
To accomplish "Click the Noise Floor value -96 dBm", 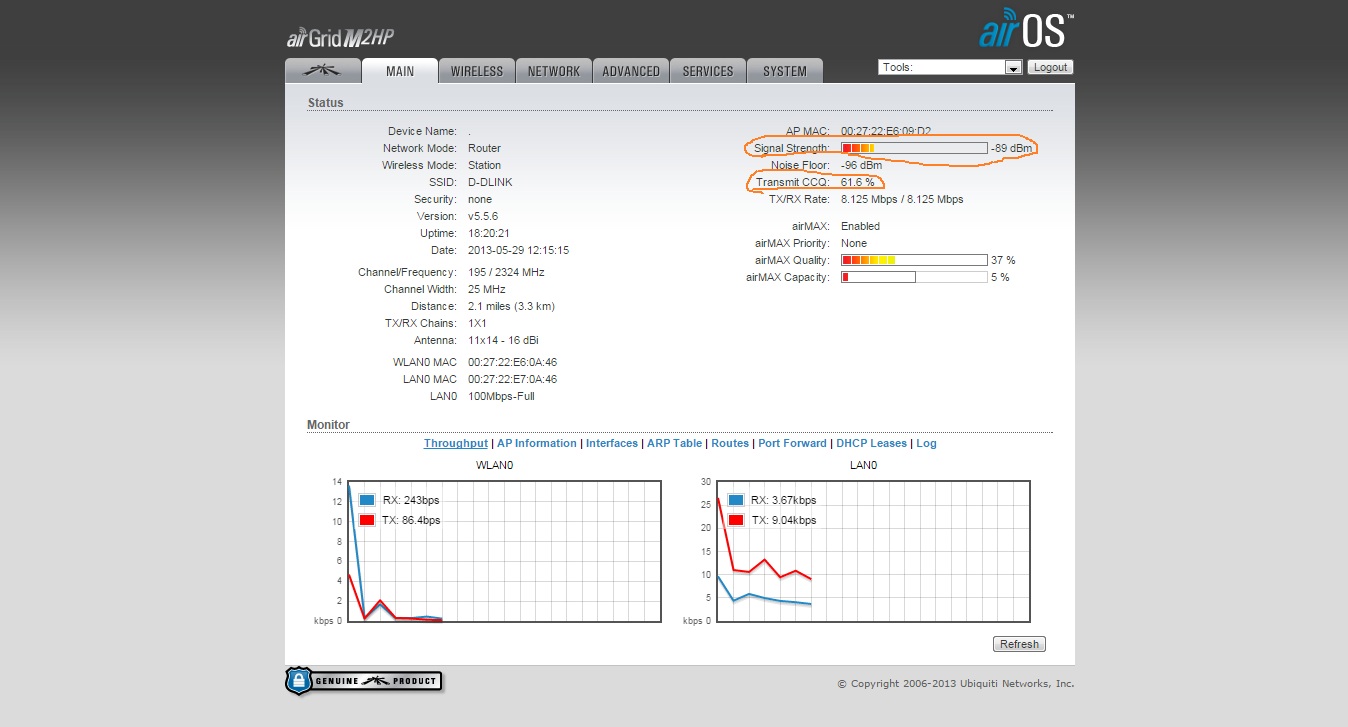I will (862, 165).
